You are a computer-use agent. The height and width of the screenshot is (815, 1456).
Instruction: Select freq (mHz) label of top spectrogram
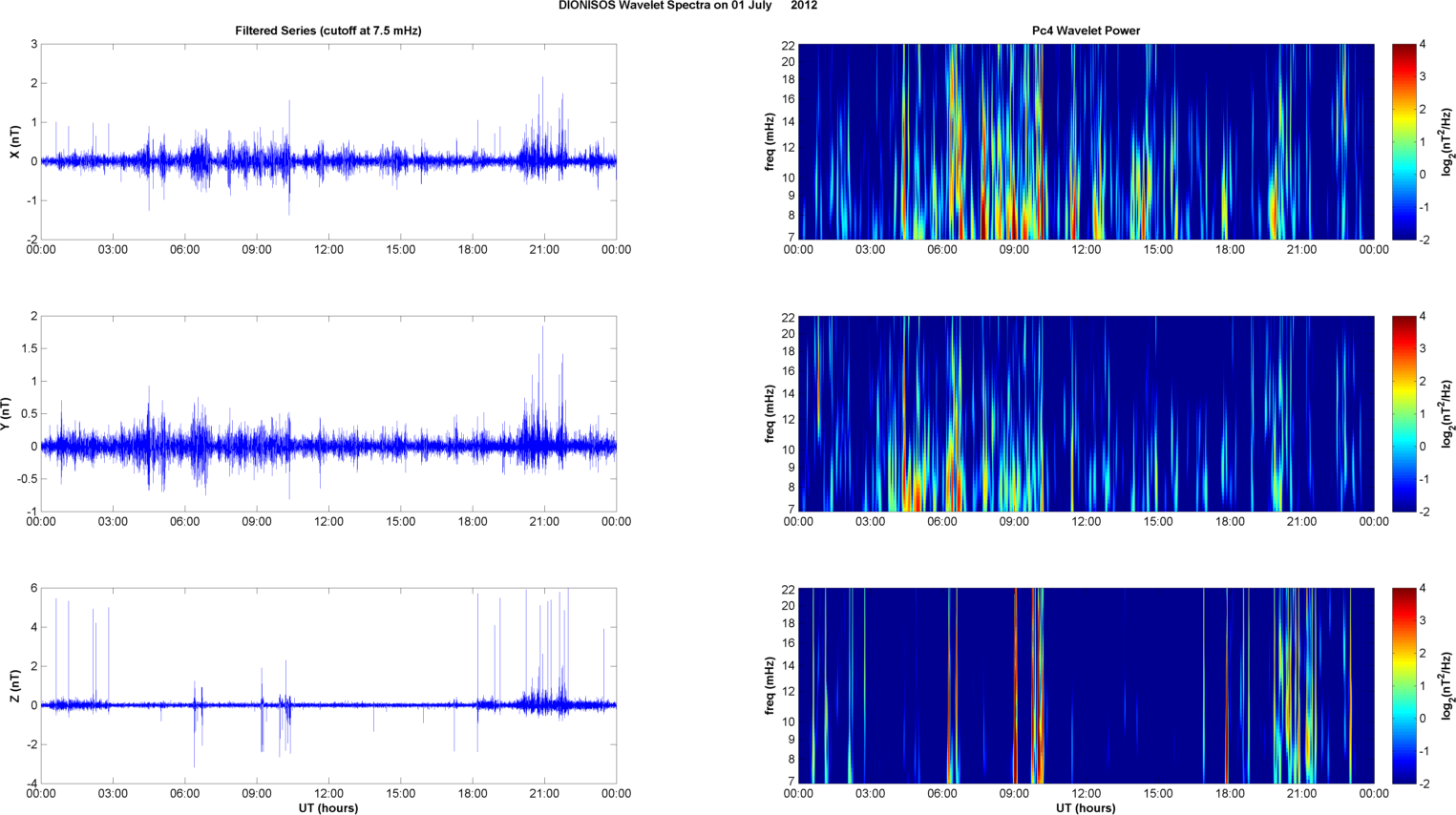(x=770, y=141)
